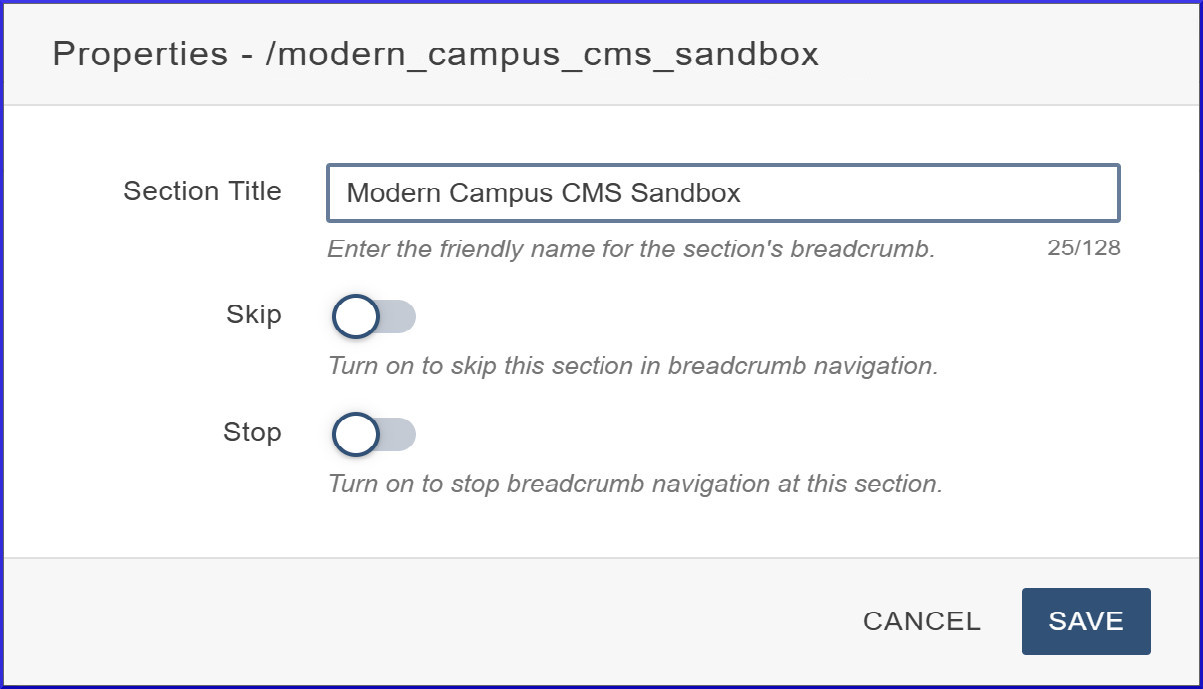Click the gray track of the Stop switch
This screenshot has height=689, width=1203.
point(399,435)
